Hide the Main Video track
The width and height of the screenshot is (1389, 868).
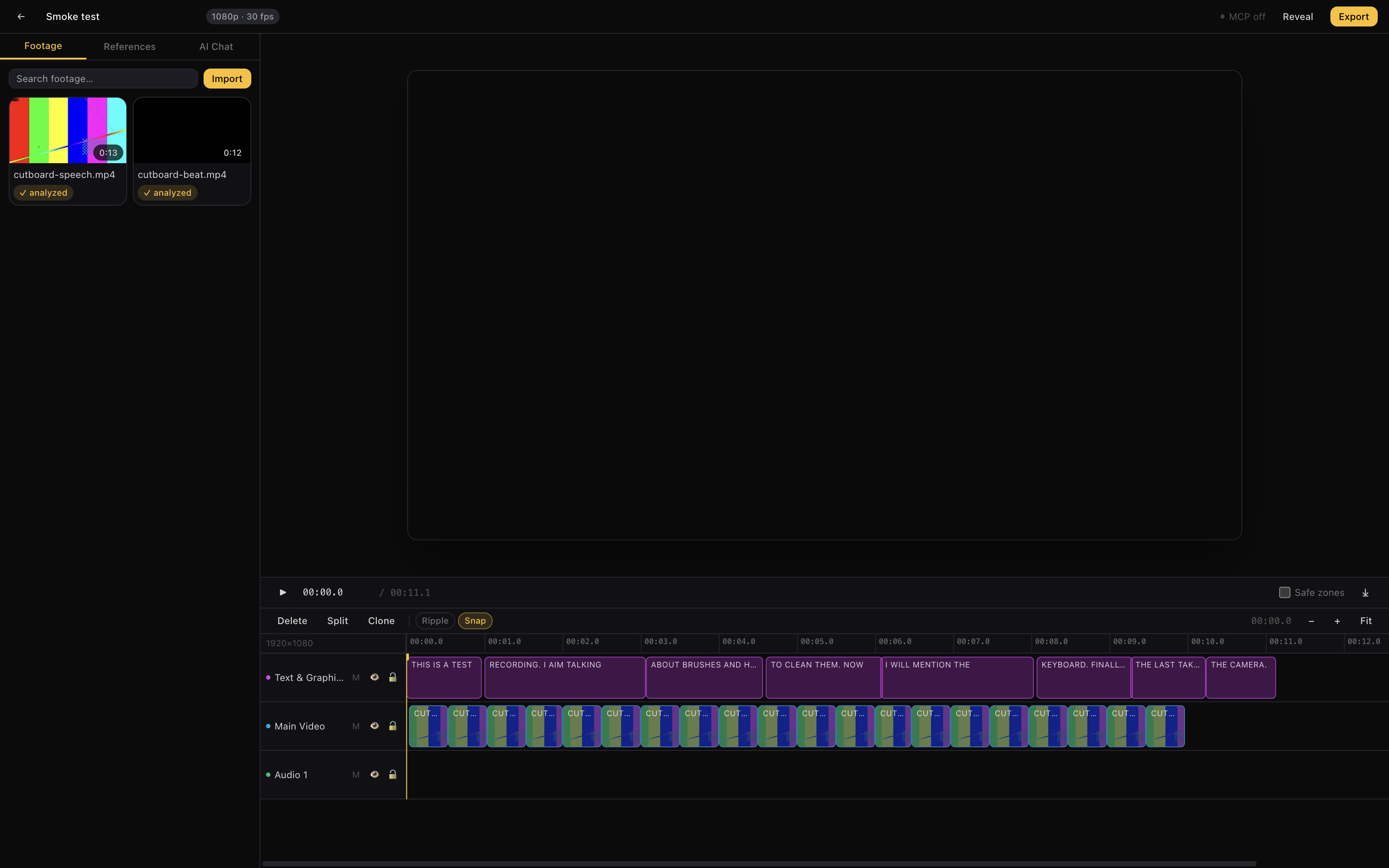374,726
